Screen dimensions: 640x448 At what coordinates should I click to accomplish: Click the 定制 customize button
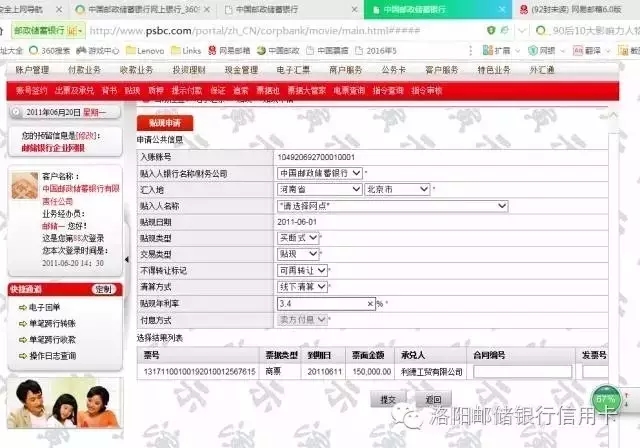tap(104, 289)
